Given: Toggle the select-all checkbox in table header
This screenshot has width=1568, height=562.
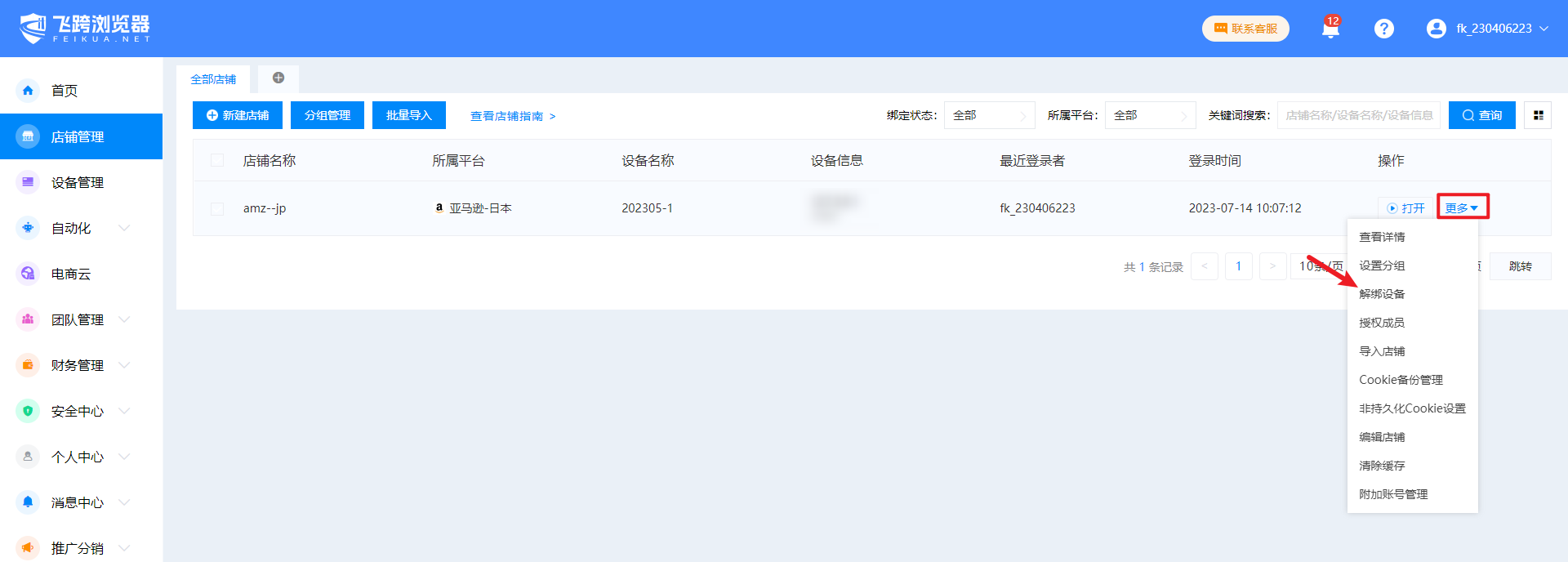Looking at the screenshot, I should point(217,160).
